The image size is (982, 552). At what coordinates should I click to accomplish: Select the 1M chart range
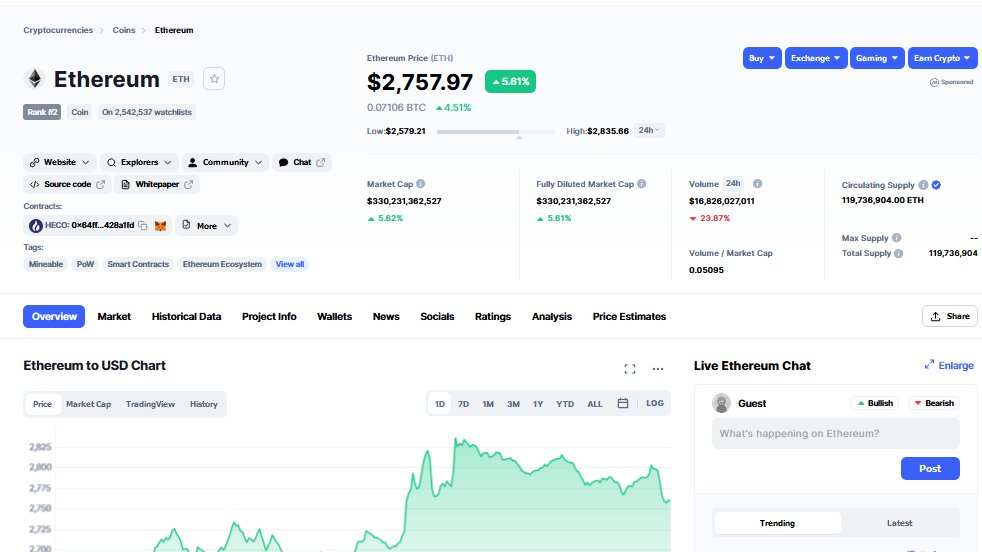pos(488,404)
